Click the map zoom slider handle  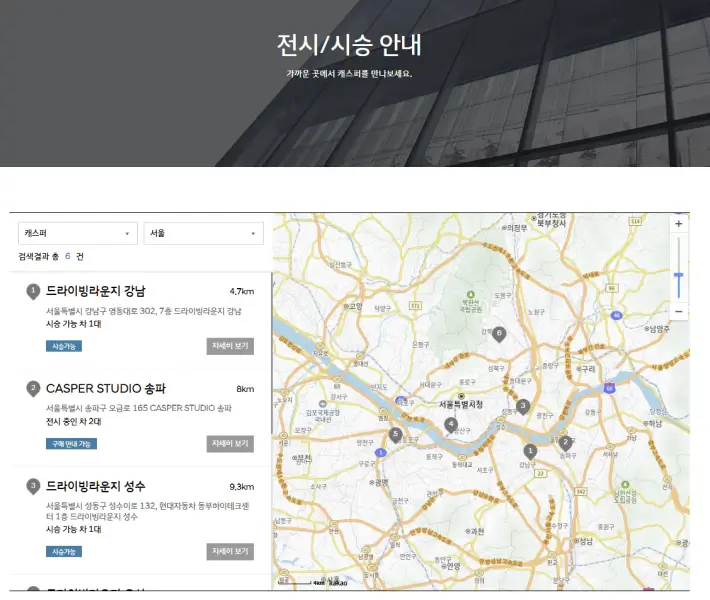pos(678,275)
